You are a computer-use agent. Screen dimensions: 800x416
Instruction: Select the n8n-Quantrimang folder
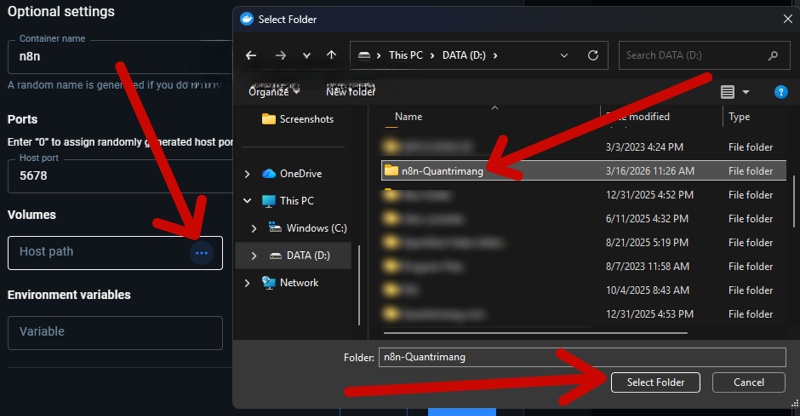583,170
